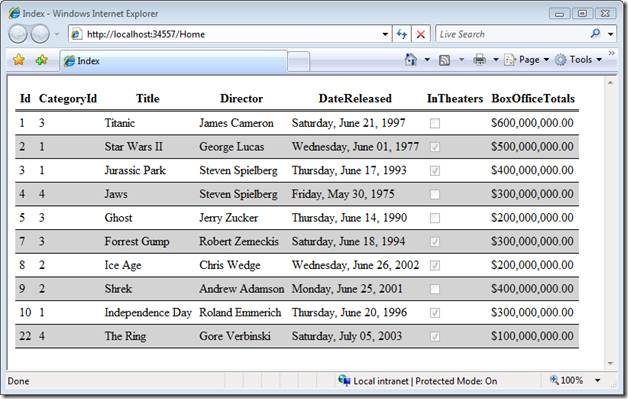Open Favorites Center star icon
Viewport: 628px width, 399px height.
pyautogui.click(x=18, y=60)
